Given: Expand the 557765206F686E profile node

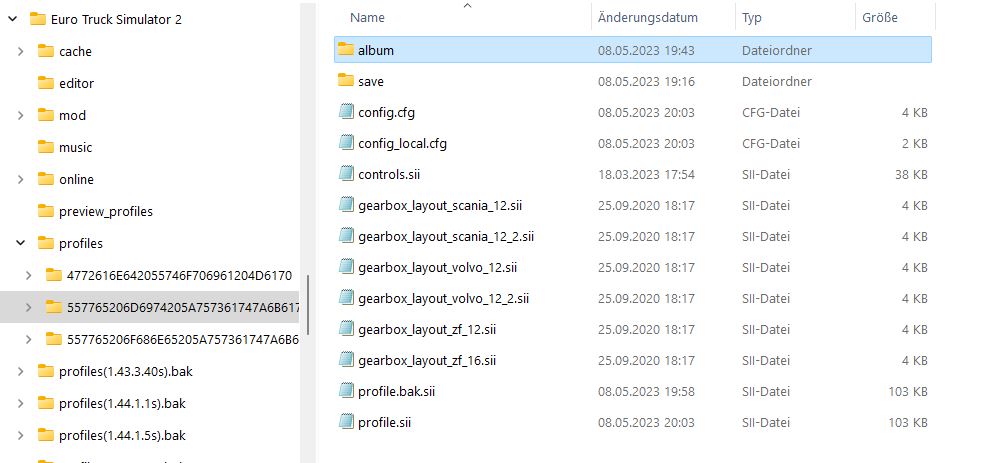Looking at the screenshot, I should click(x=29, y=339).
